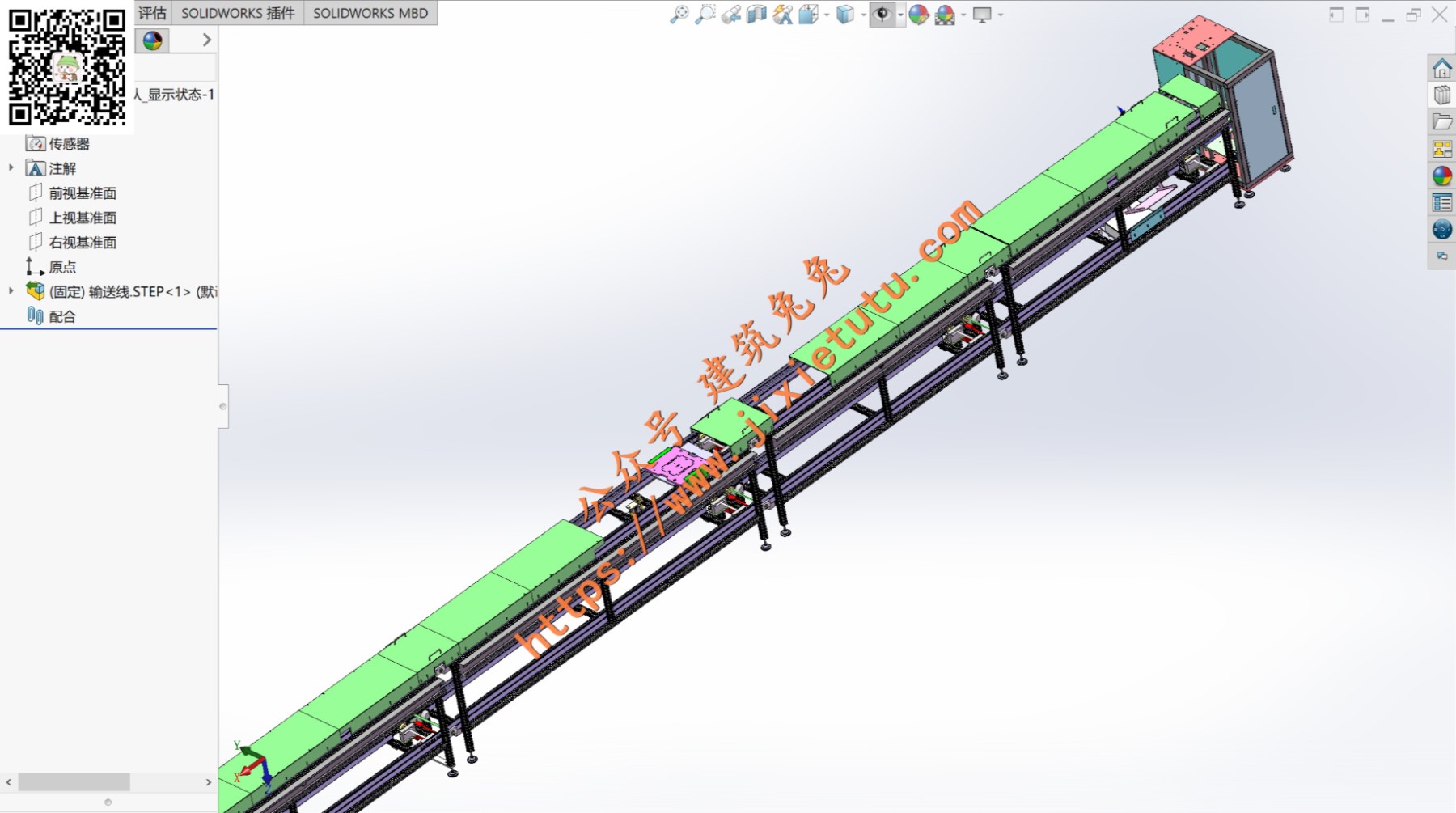Viewport: 1456px width, 813px height.
Task: Switch to the SOLIDWORKS 插件 tab
Action: pos(237,13)
